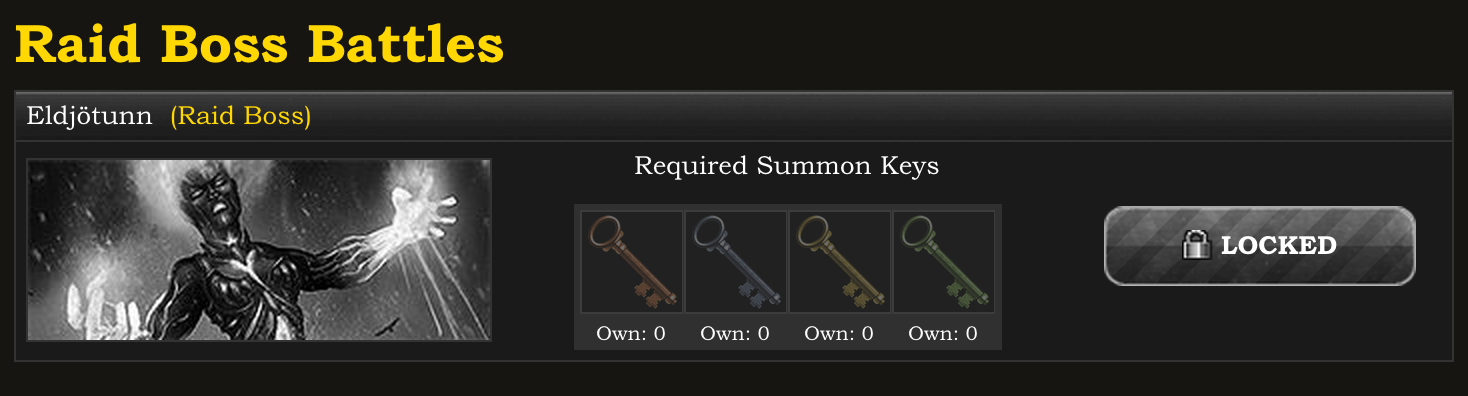Click the Raid Boss Battles heading
This screenshot has width=1468, height=396.
[x=259, y=44]
